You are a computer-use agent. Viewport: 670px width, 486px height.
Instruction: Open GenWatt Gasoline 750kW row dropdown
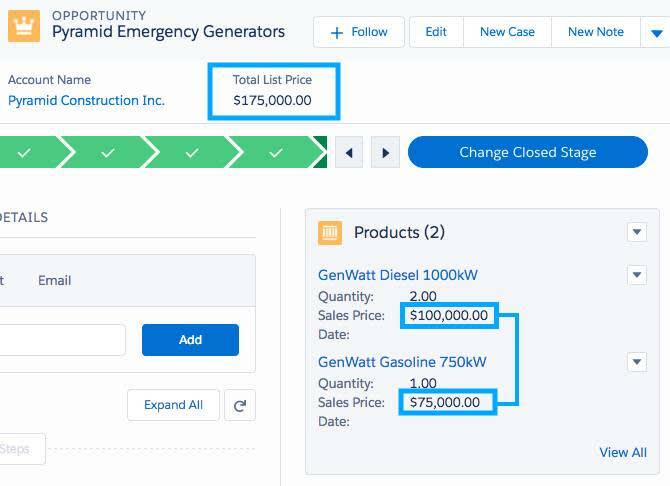click(637, 362)
